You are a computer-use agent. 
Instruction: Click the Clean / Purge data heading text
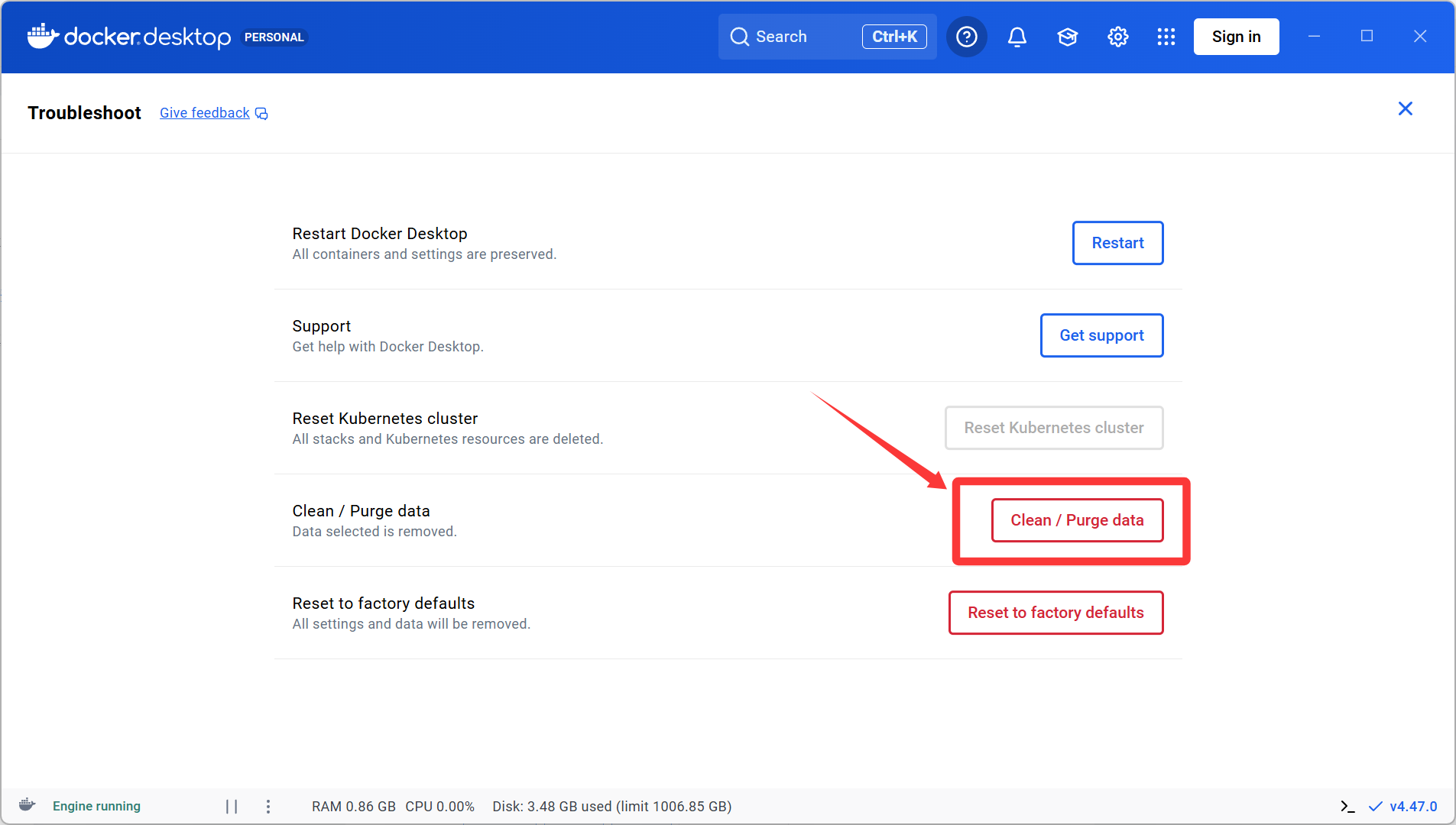coord(361,511)
